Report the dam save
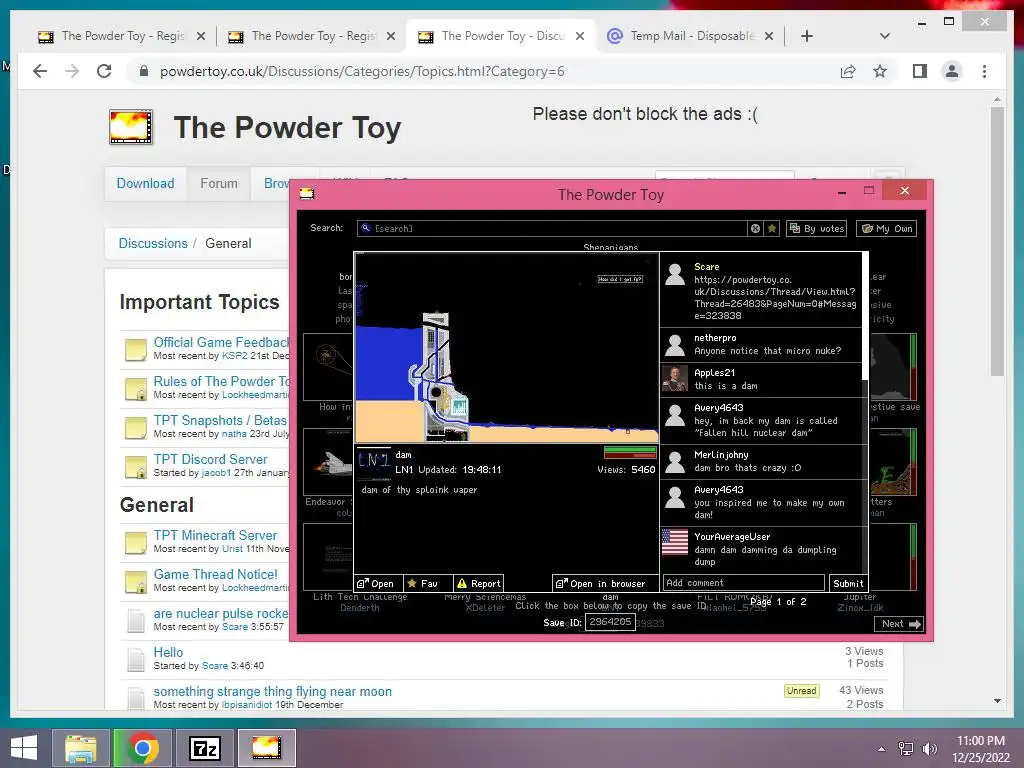Screen dimensions: 1024x768 (479, 583)
